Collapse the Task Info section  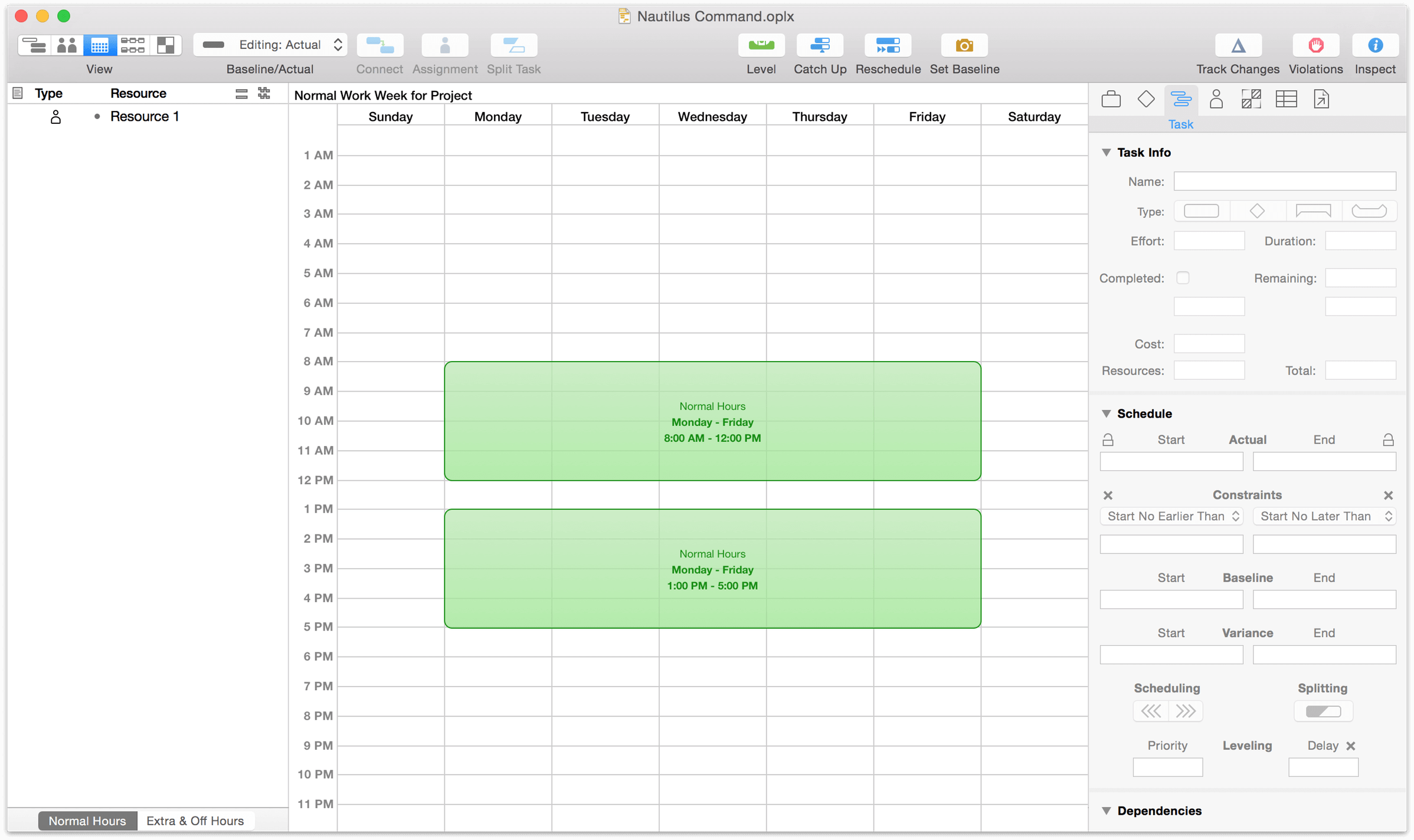pos(1107,153)
